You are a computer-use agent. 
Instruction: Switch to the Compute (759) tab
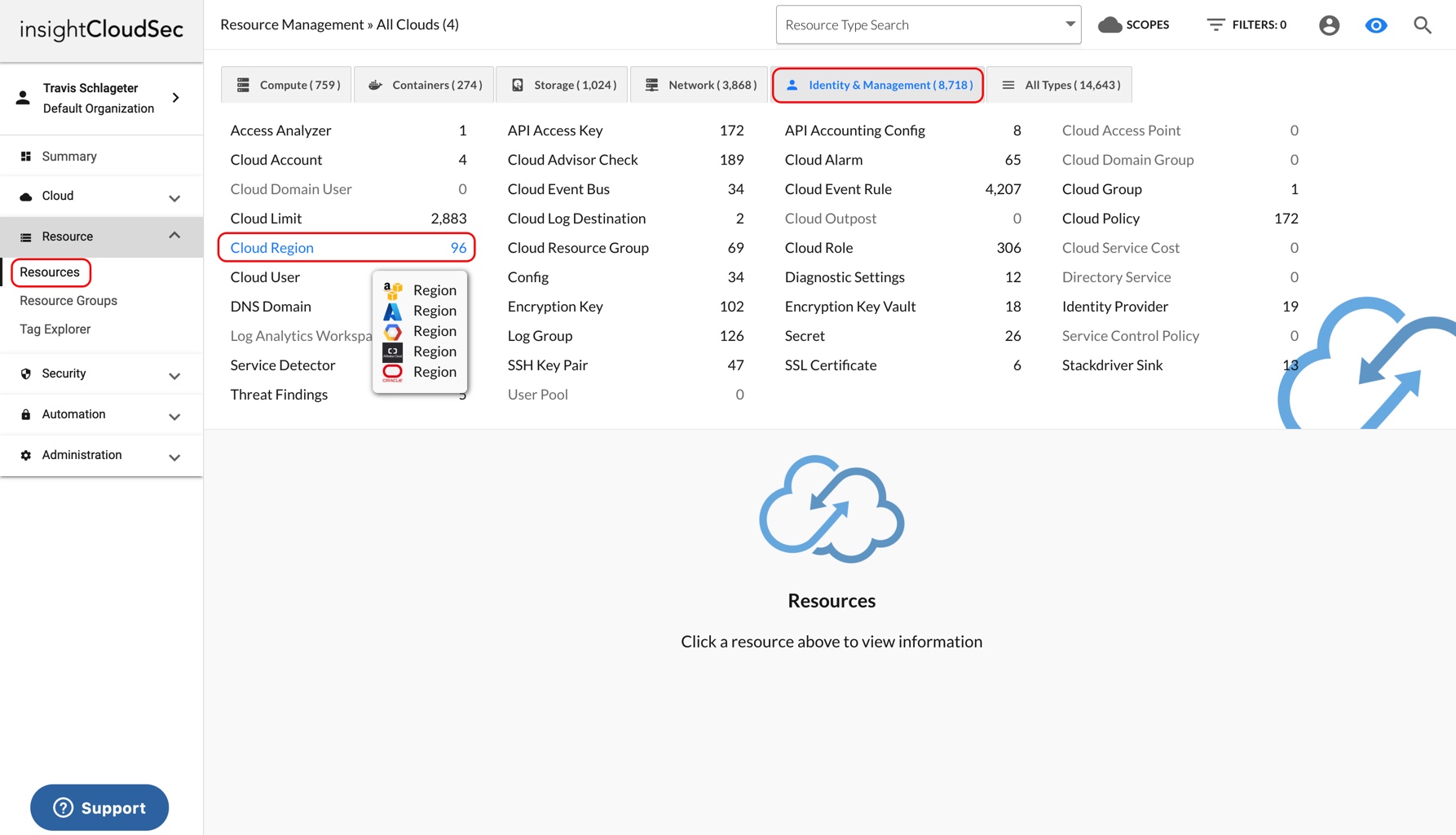click(286, 85)
